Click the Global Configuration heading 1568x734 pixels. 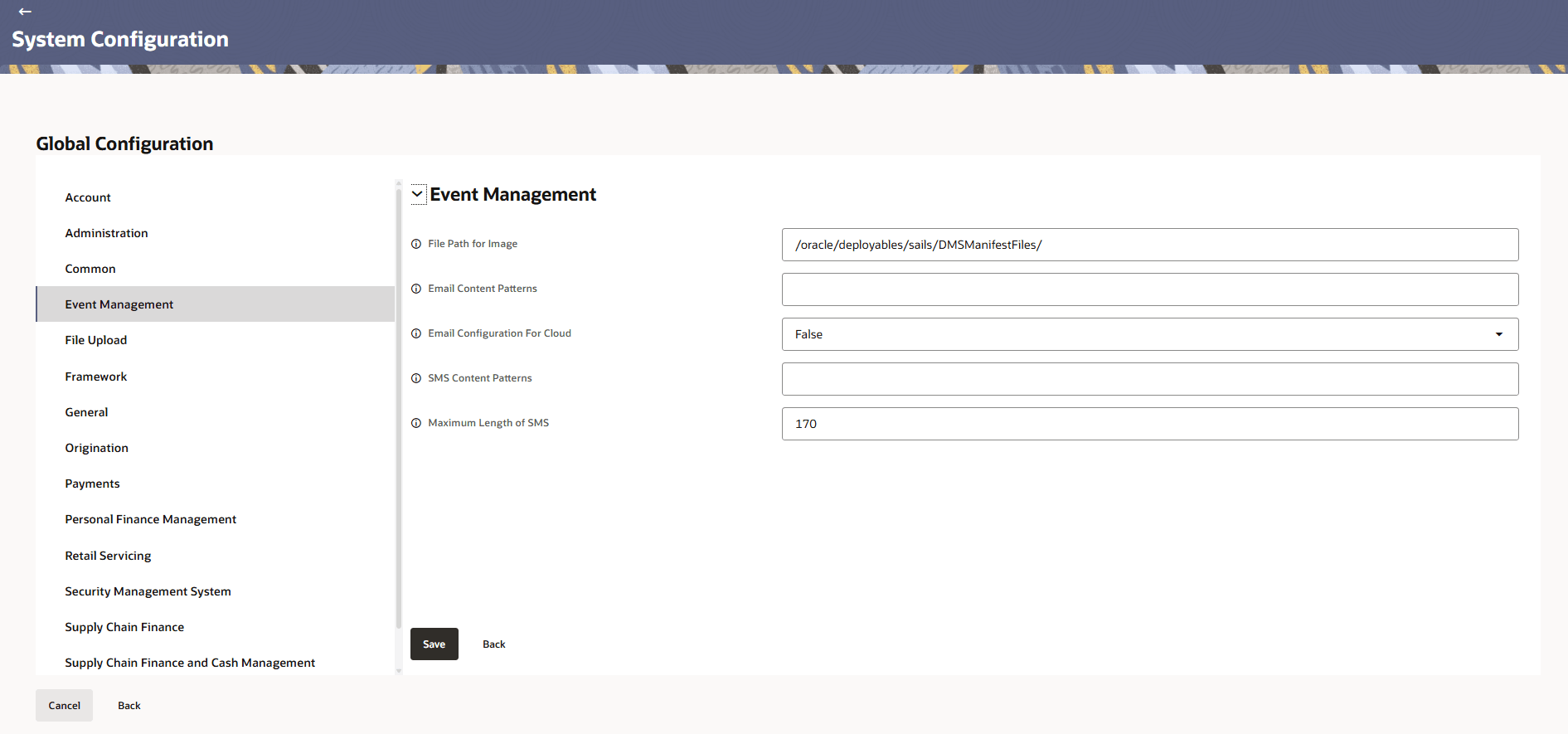tap(124, 143)
